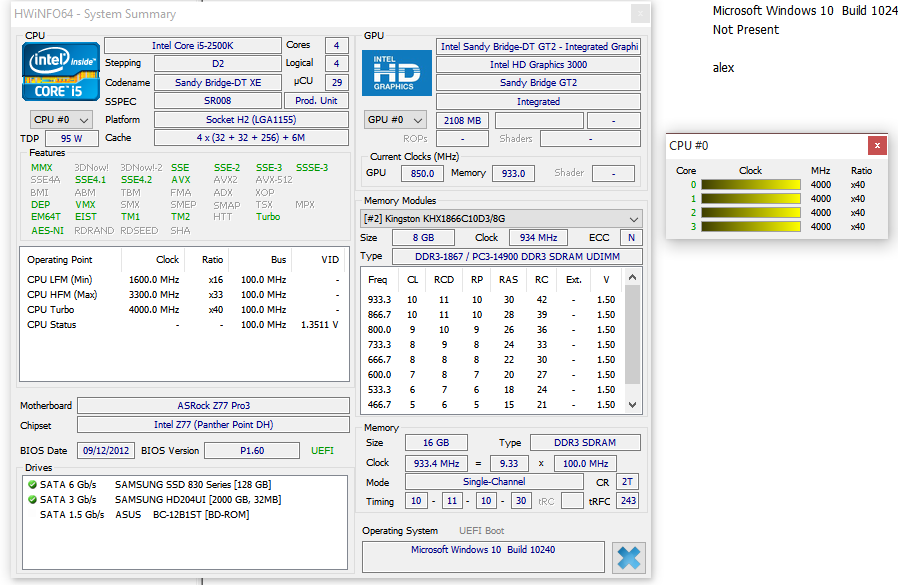This screenshot has width=898, height=585.
Task: Click the BIOS version P1.60 field
Action: [x=252, y=451]
